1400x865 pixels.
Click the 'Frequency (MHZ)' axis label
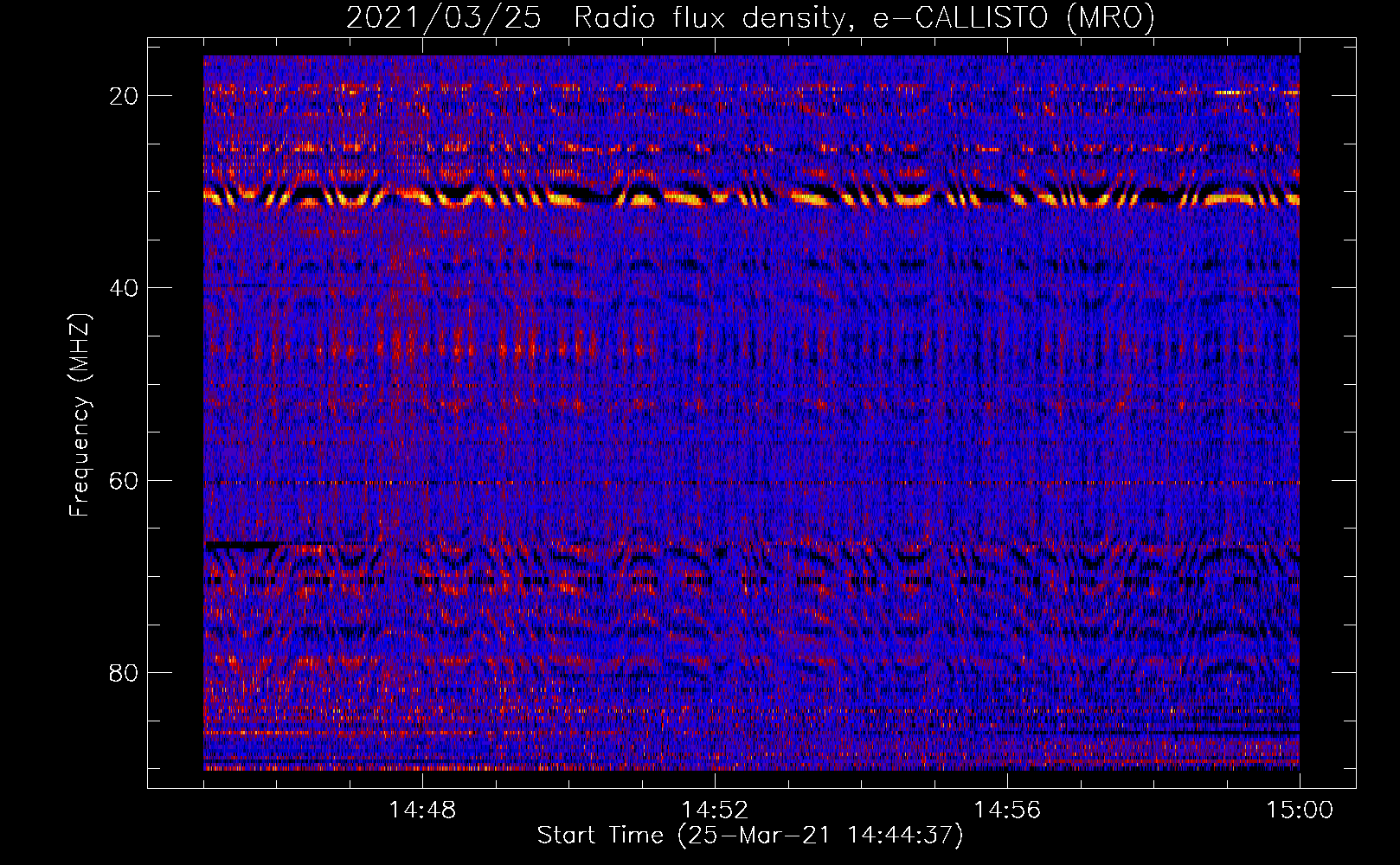coord(80,415)
